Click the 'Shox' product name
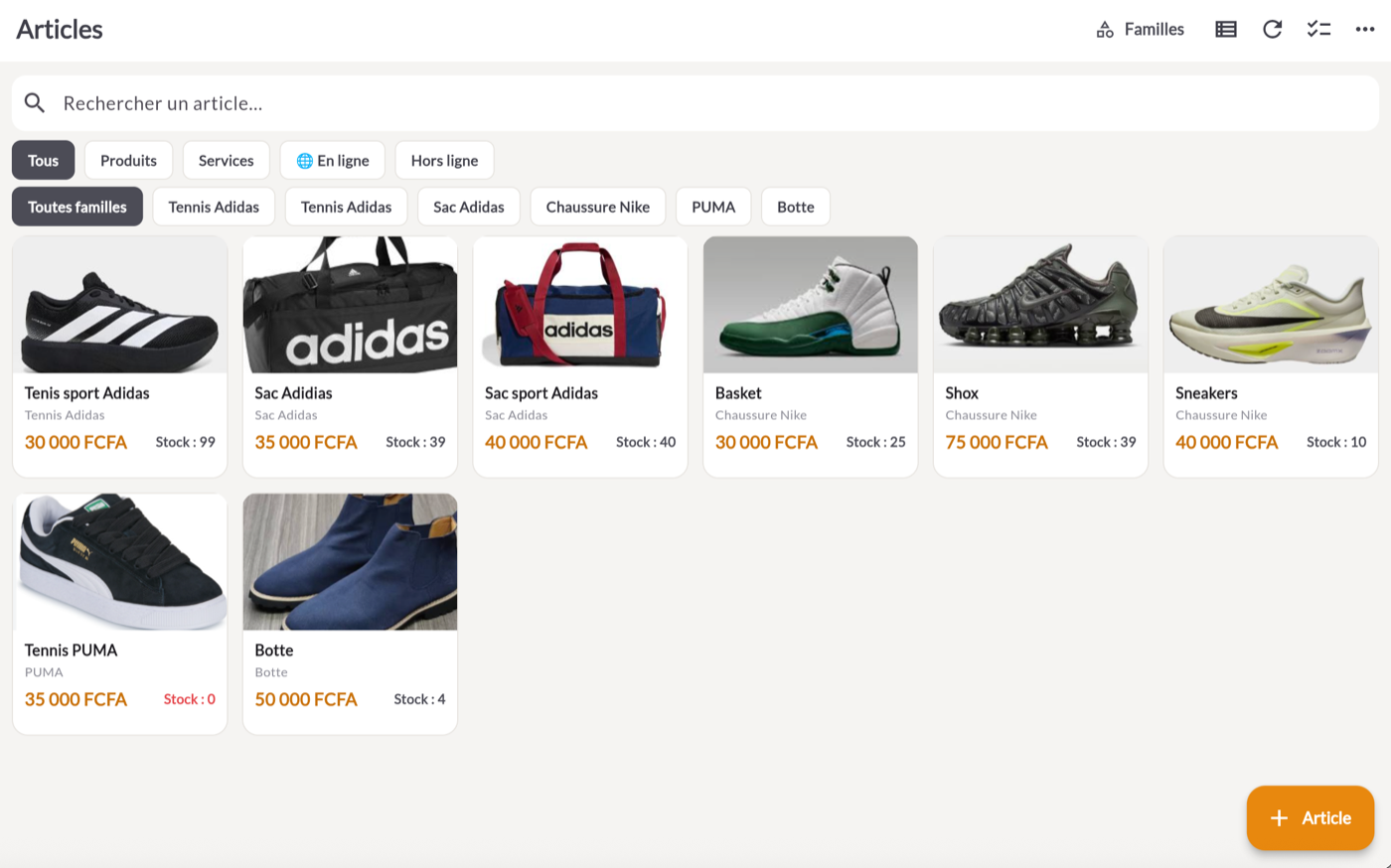 click(962, 393)
